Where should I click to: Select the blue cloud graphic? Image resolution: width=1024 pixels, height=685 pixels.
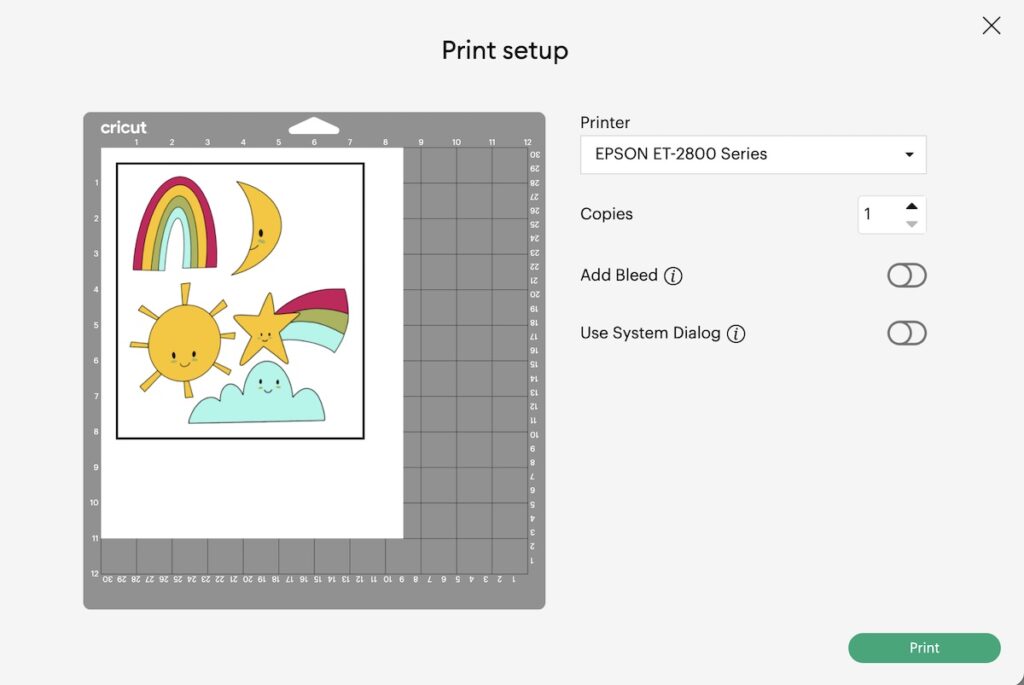[x=258, y=395]
